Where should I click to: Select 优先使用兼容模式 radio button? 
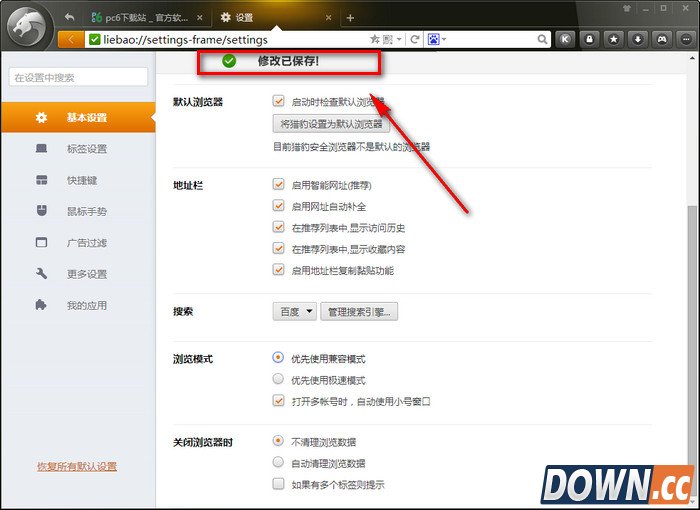click(278, 357)
